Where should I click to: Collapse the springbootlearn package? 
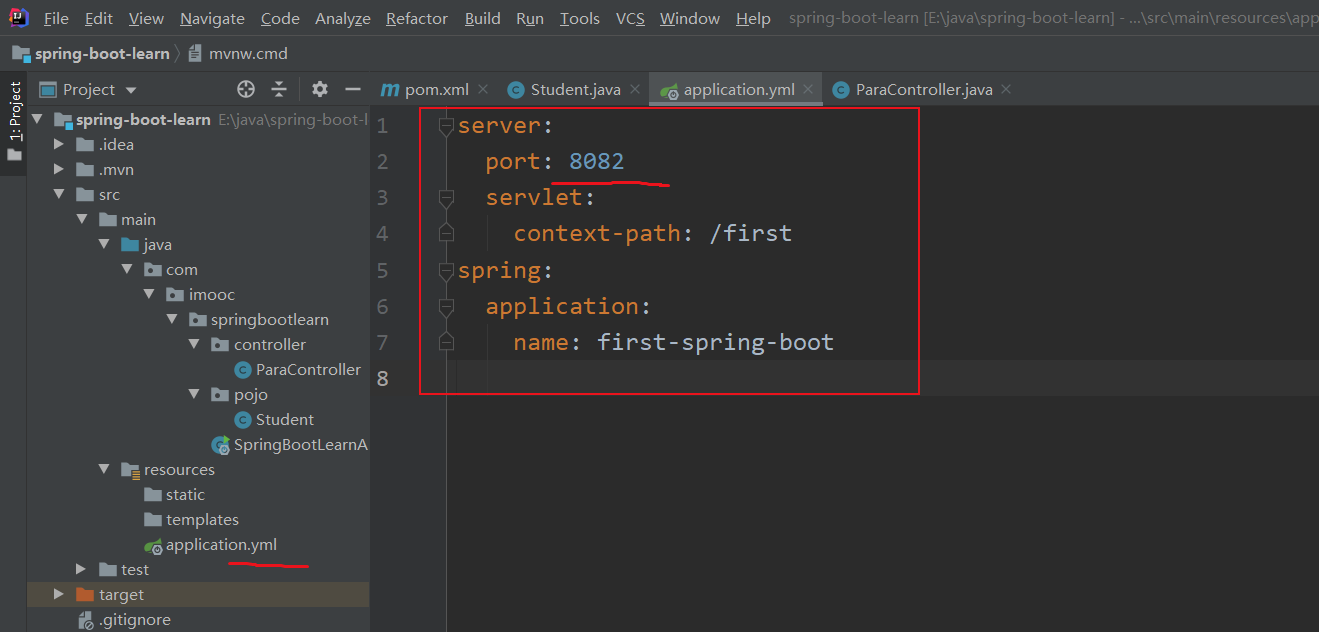tap(171, 319)
